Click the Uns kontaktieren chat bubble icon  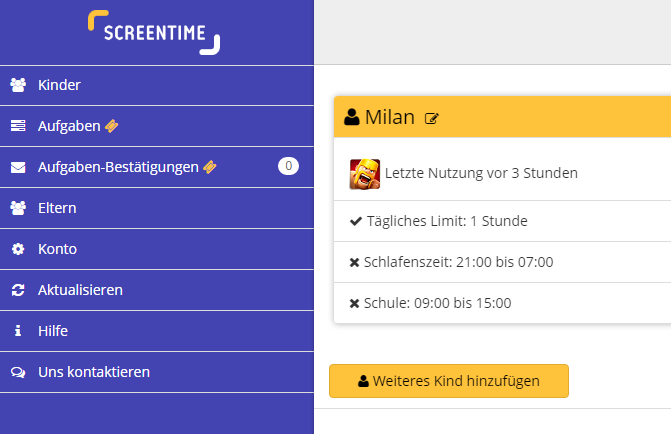pyautogui.click(x=18, y=372)
